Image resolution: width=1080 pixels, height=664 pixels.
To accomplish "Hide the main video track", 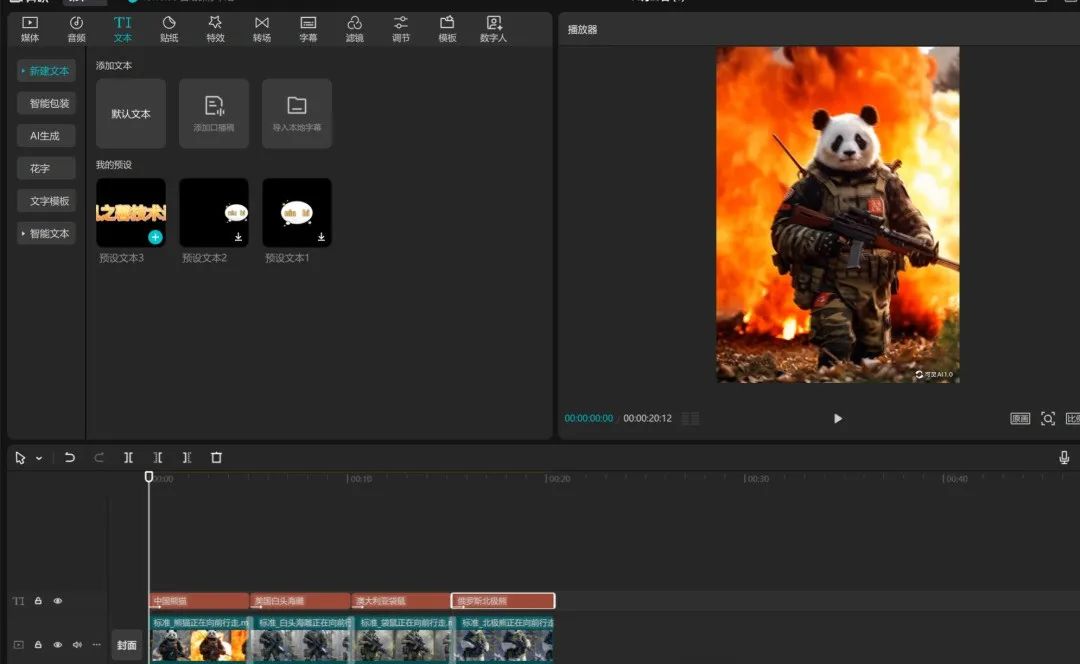I will (x=58, y=645).
